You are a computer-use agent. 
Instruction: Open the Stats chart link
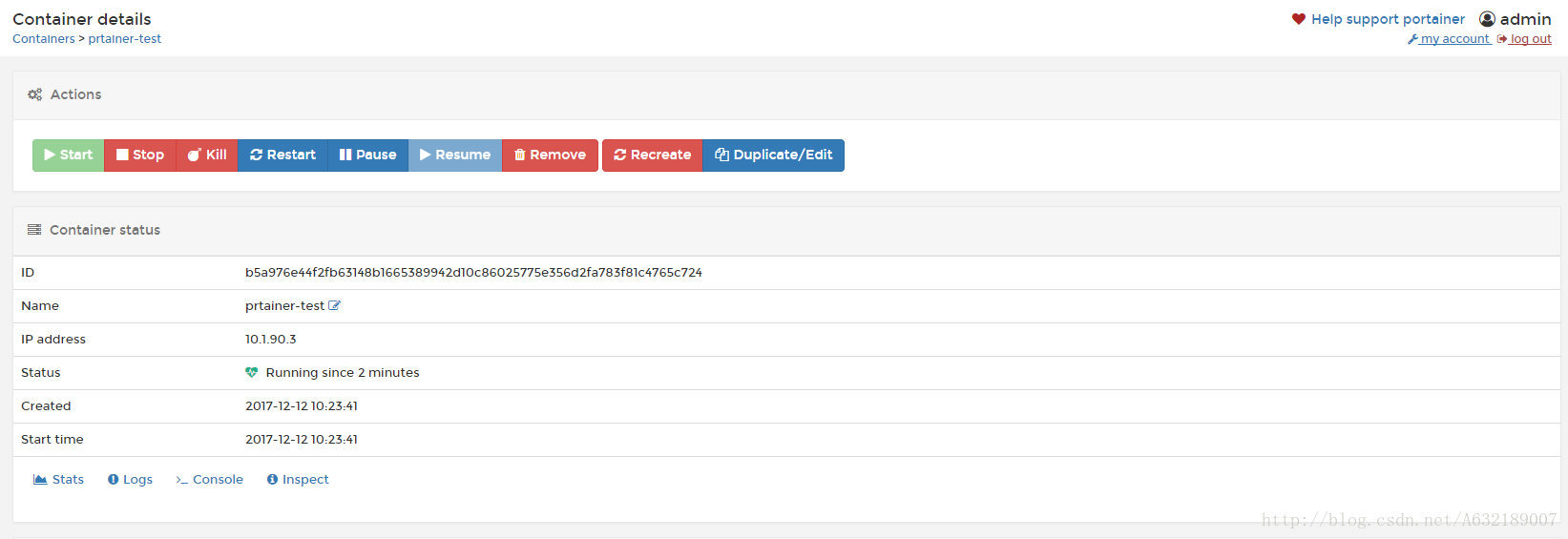(59, 480)
